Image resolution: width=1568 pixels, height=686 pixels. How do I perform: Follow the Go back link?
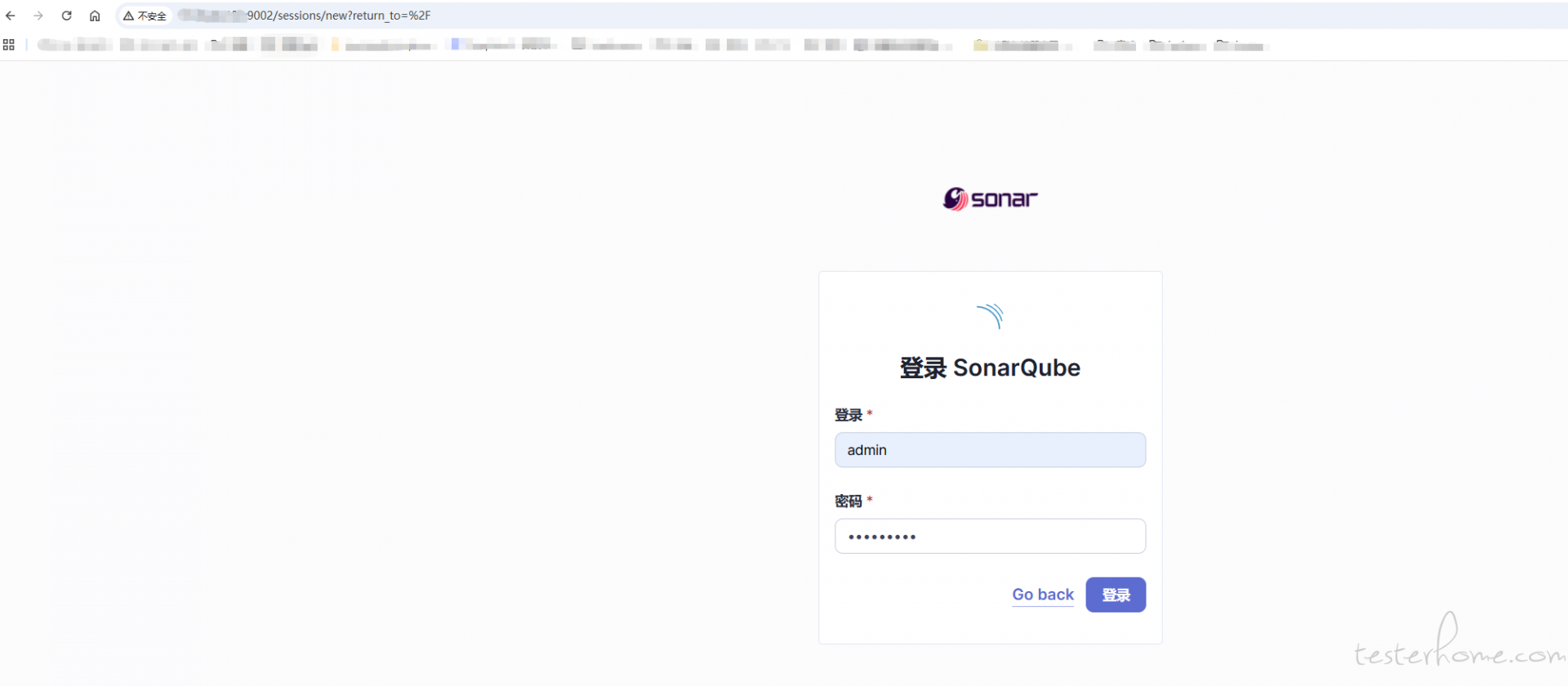tap(1043, 595)
